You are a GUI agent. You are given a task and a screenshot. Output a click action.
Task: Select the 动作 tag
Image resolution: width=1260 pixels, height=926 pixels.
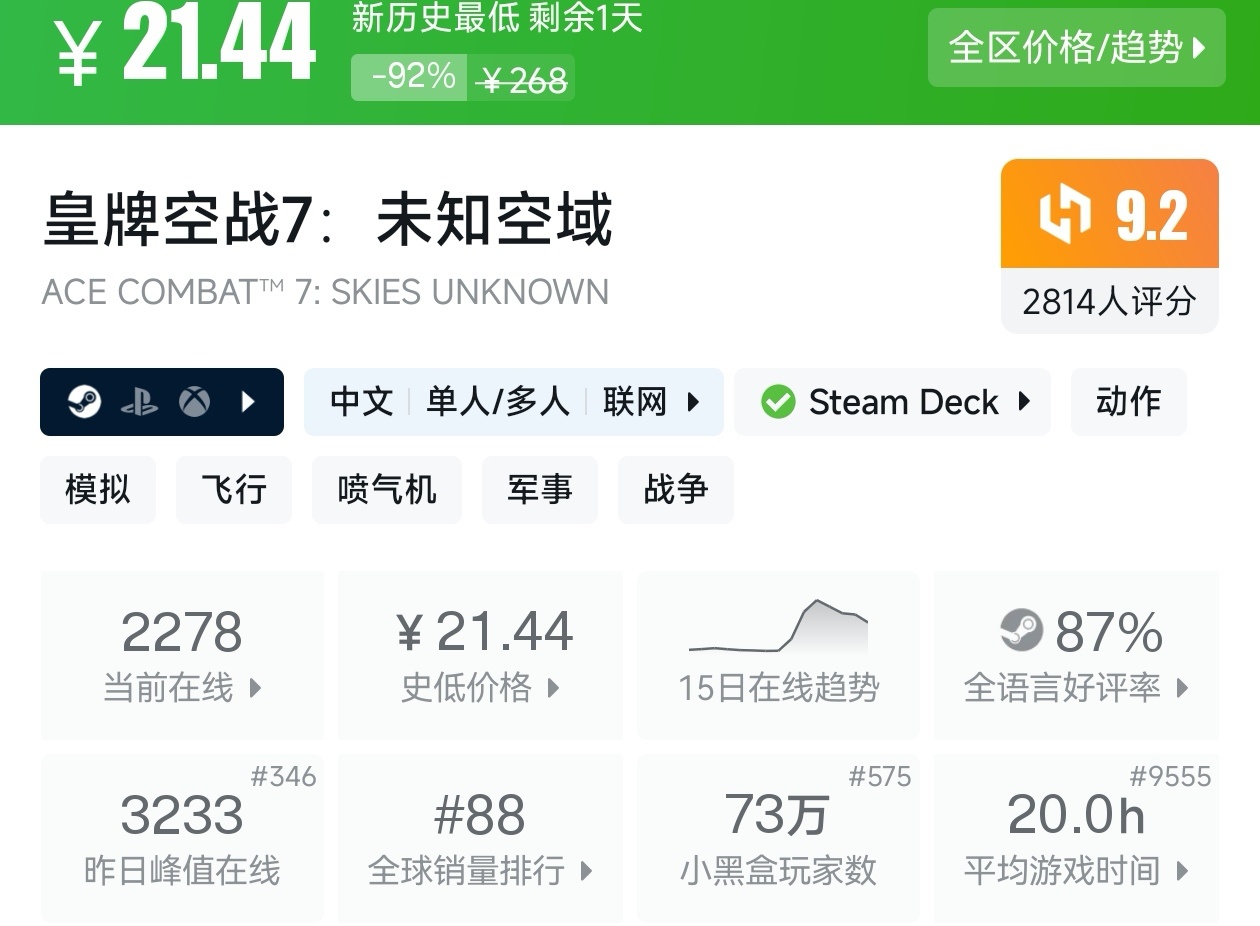[x=1128, y=402]
